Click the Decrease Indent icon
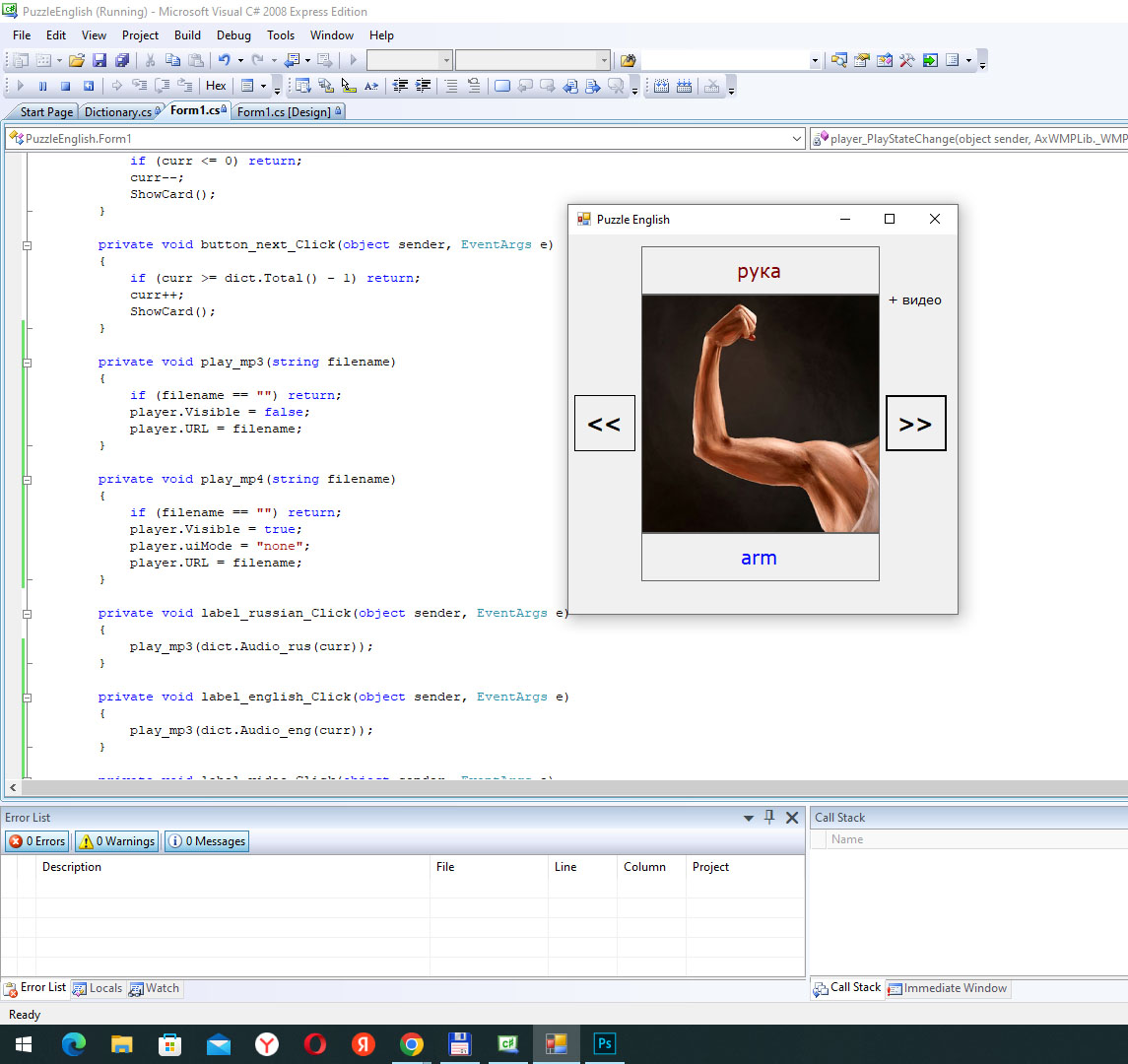 point(401,86)
